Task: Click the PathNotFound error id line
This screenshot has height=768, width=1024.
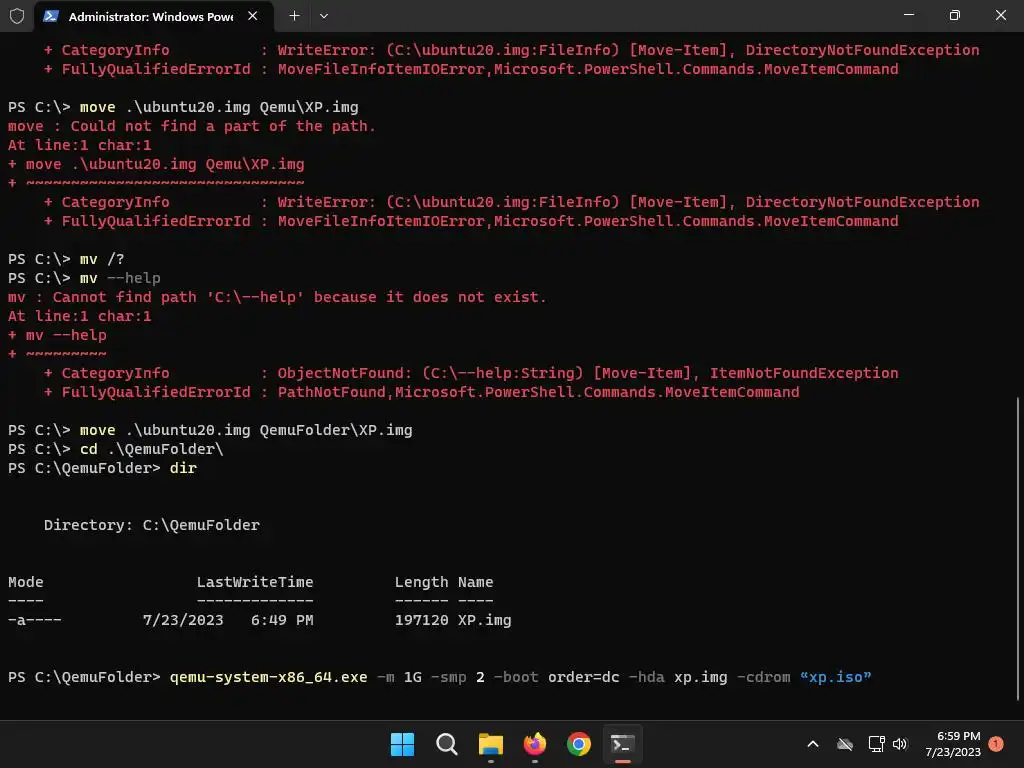Action: click(x=421, y=392)
